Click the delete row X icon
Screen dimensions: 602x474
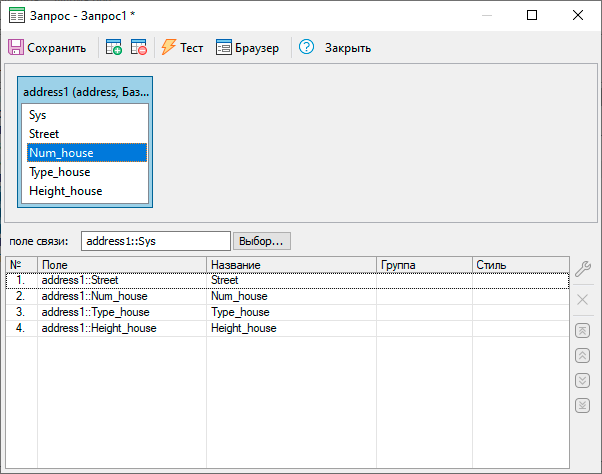tap(583, 299)
